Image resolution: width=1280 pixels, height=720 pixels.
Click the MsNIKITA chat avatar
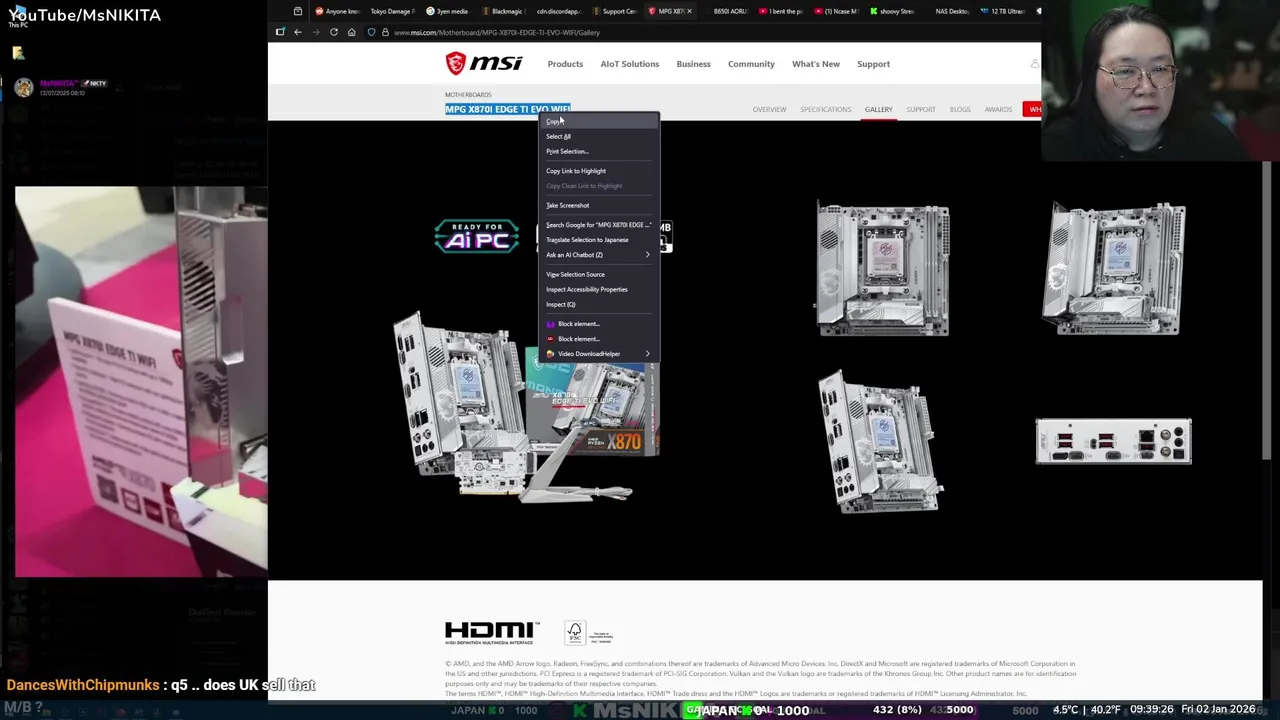(23, 88)
